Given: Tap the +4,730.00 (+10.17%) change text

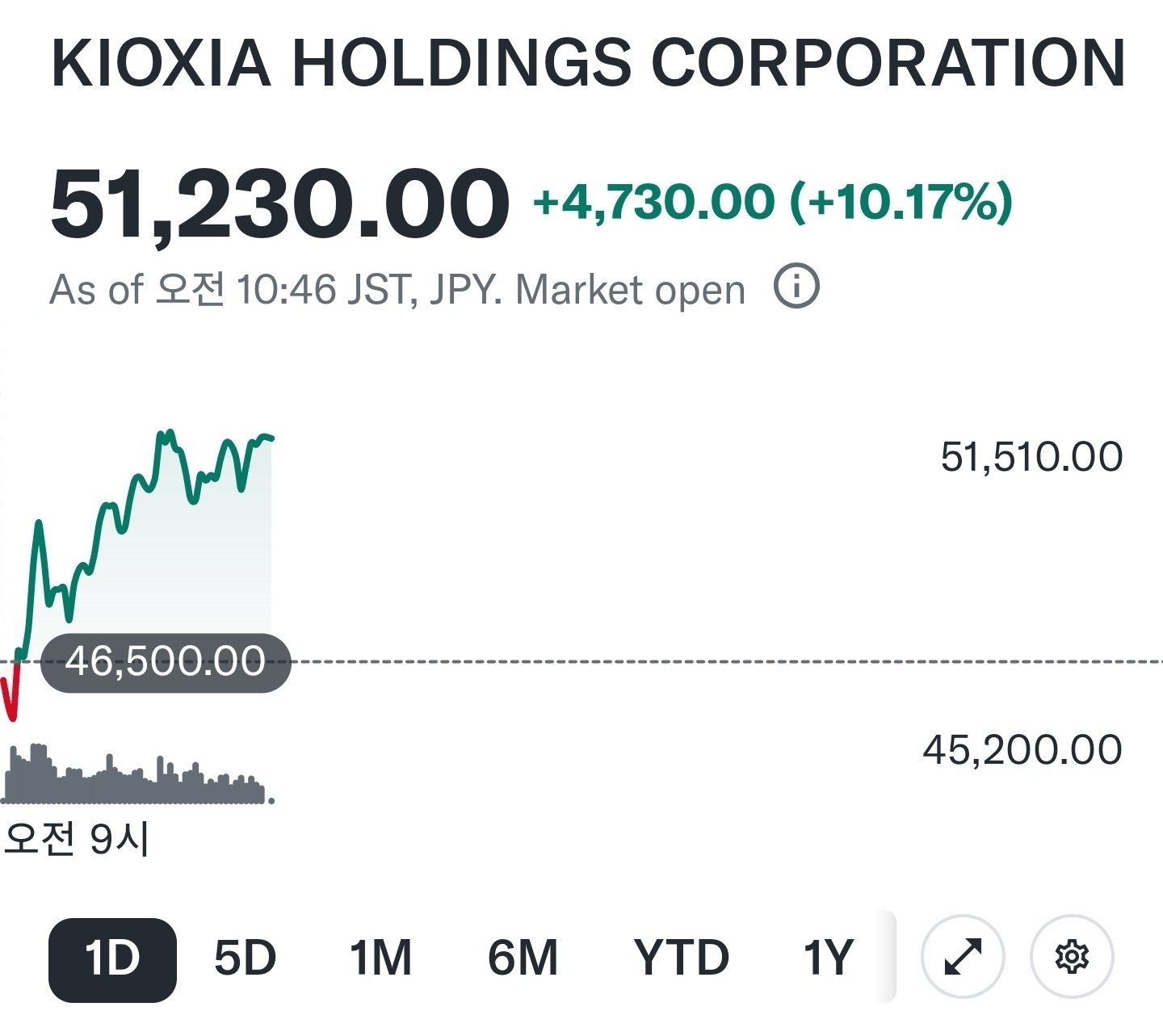Looking at the screenshot, I should (772, 202).
